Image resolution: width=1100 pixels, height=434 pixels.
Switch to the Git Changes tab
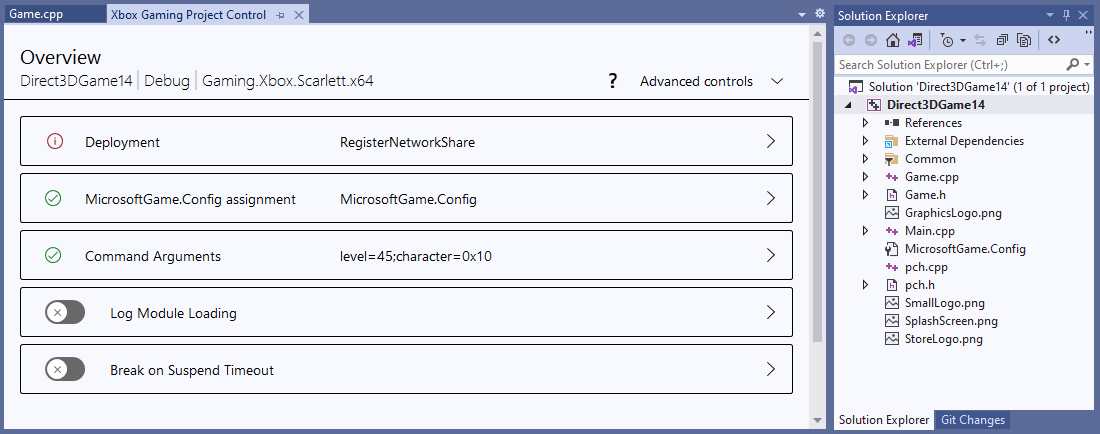pyautogui.click(x=972, y=420)
